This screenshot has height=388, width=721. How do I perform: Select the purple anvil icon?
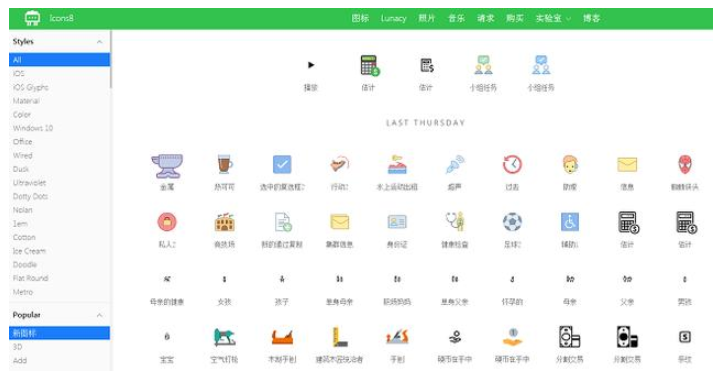click(x=167, y=165)
